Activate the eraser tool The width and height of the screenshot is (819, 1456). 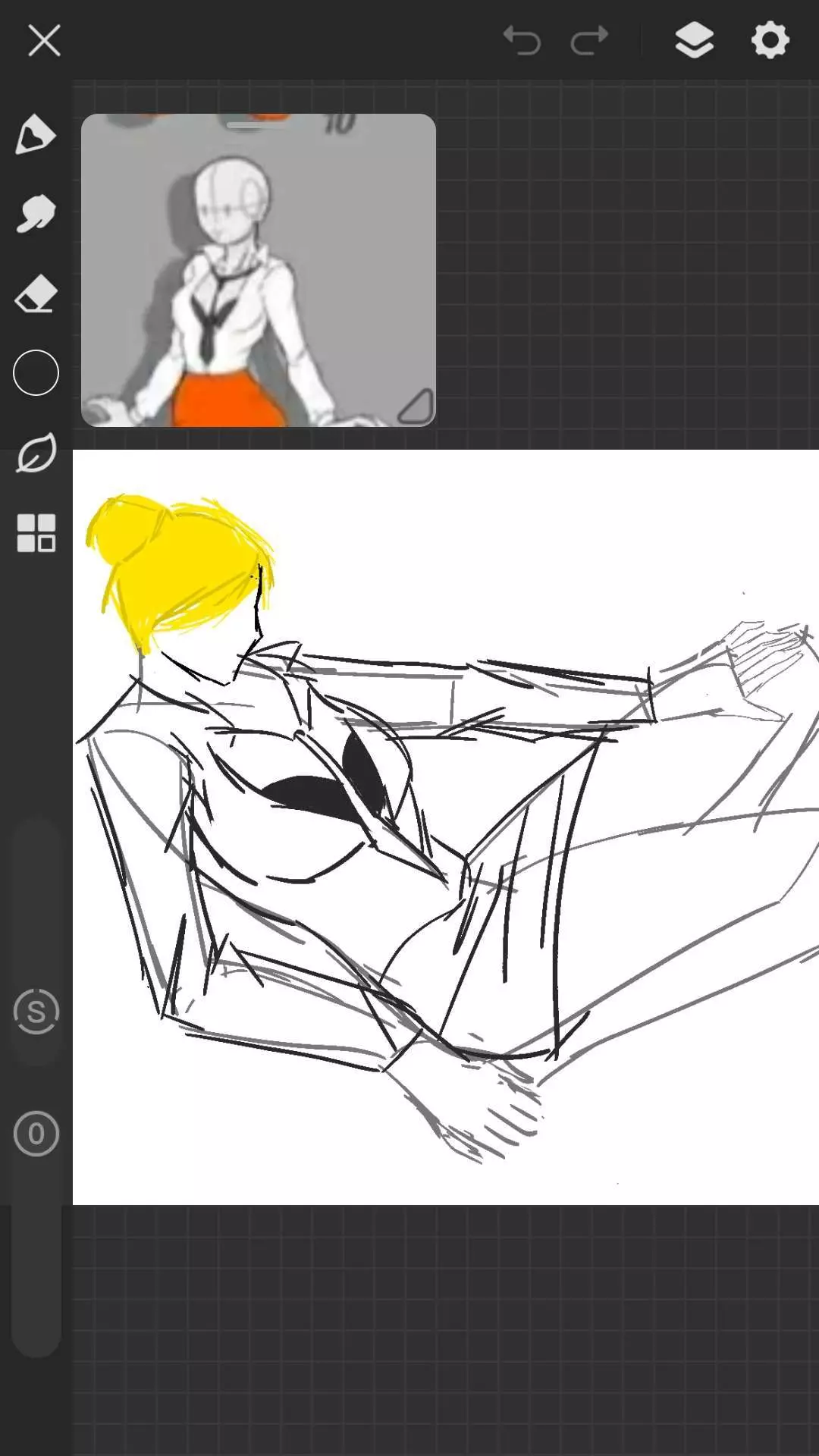[36, 294]
